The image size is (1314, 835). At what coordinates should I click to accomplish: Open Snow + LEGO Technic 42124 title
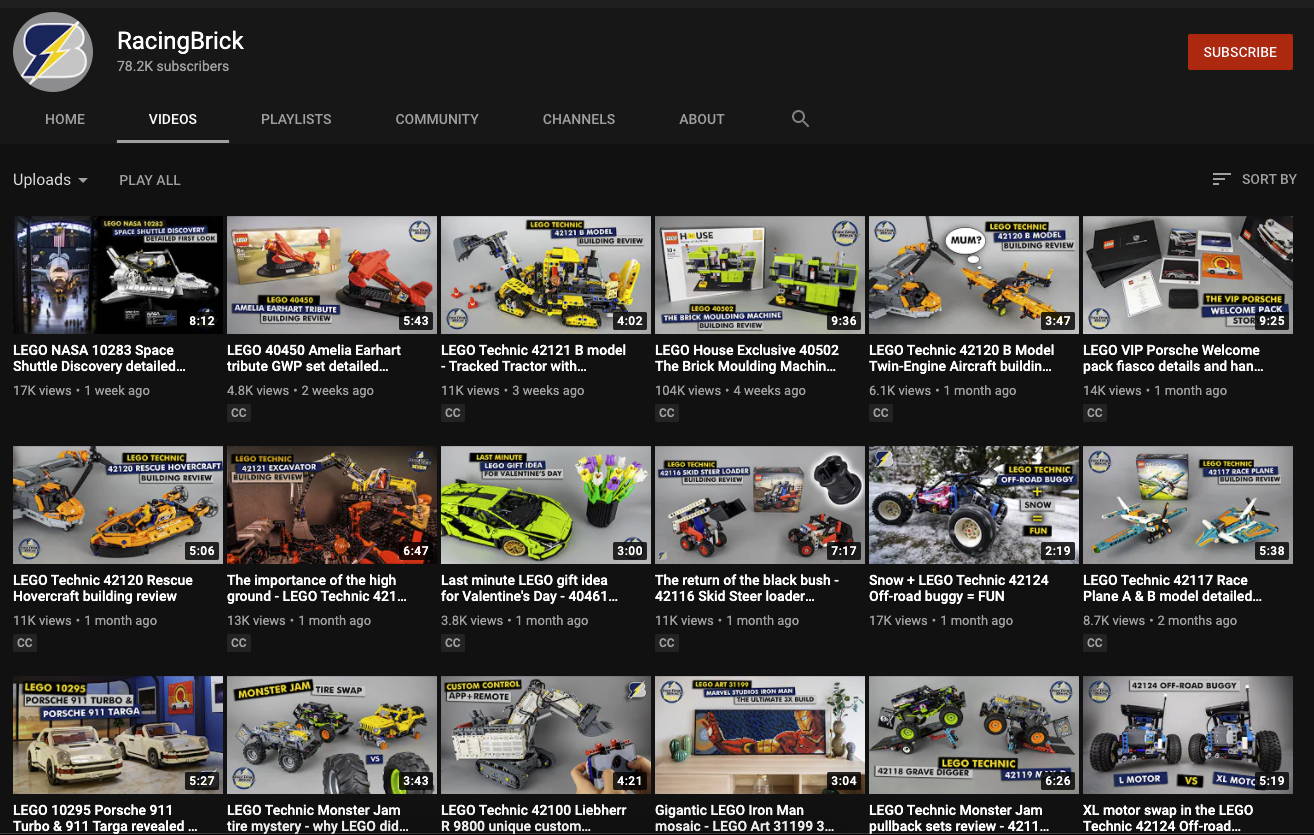click(959, 588)
